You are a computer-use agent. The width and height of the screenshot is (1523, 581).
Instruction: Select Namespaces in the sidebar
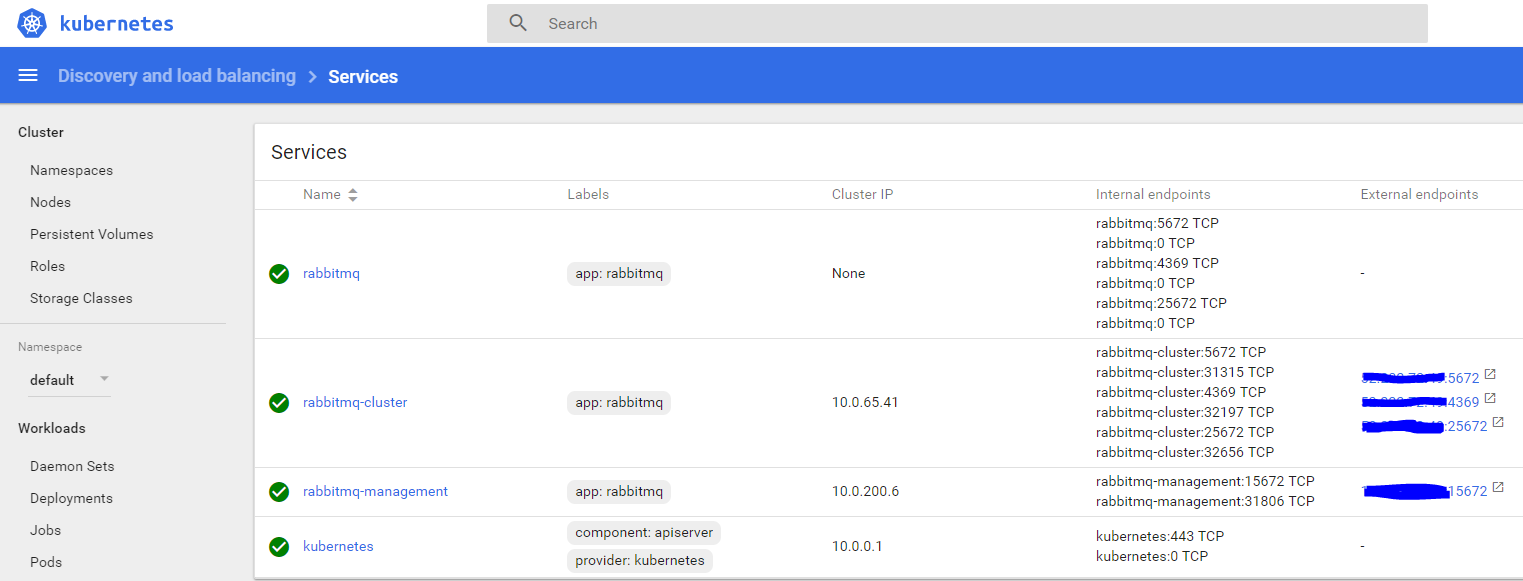click(71, 171)
